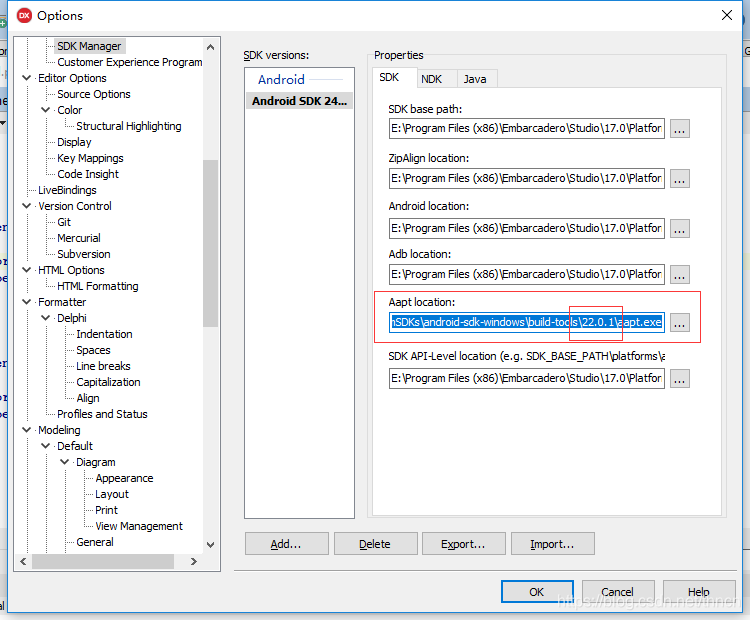Select Spaces formatter settings

point(93,350)
